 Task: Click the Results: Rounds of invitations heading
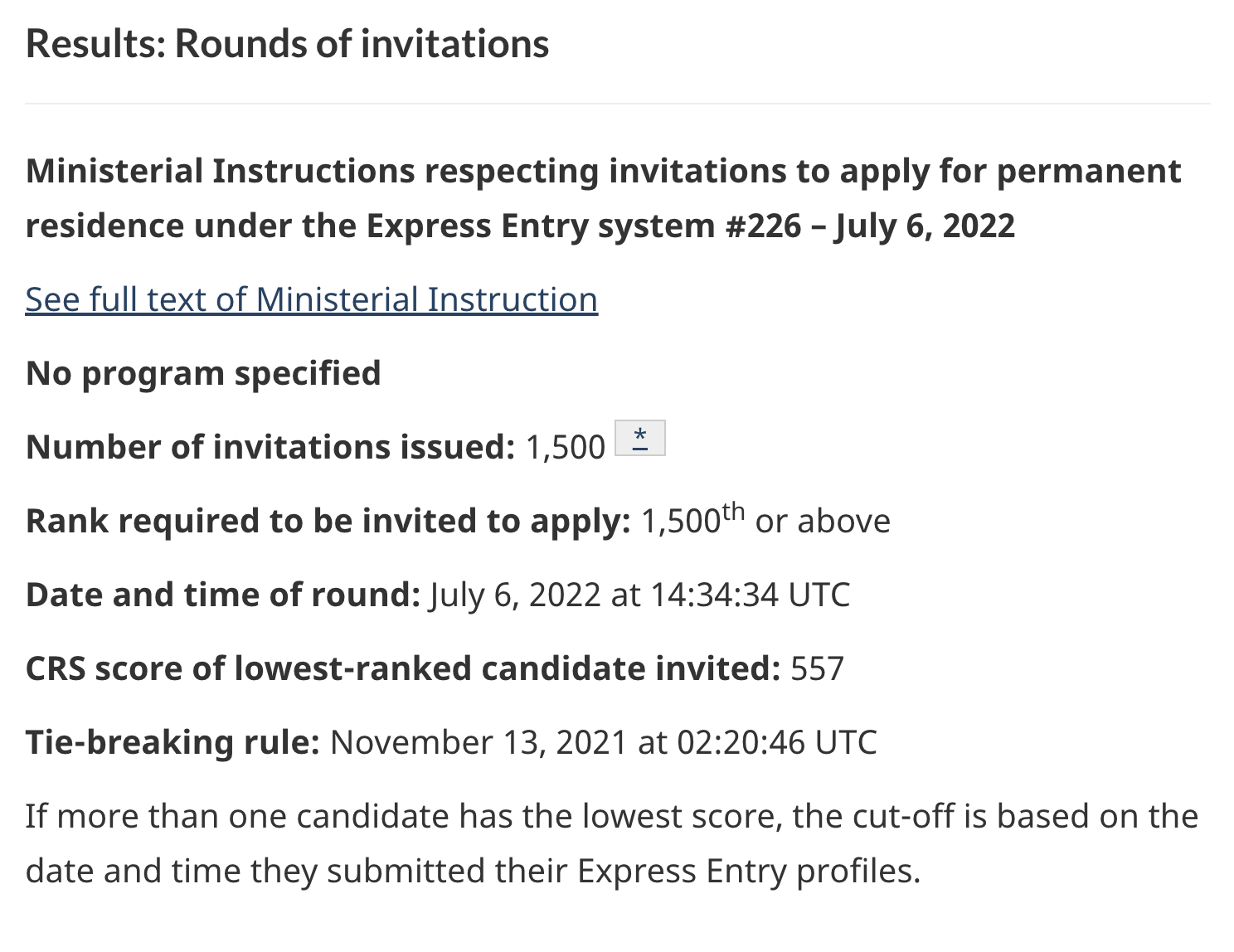[x=287, y=44]
